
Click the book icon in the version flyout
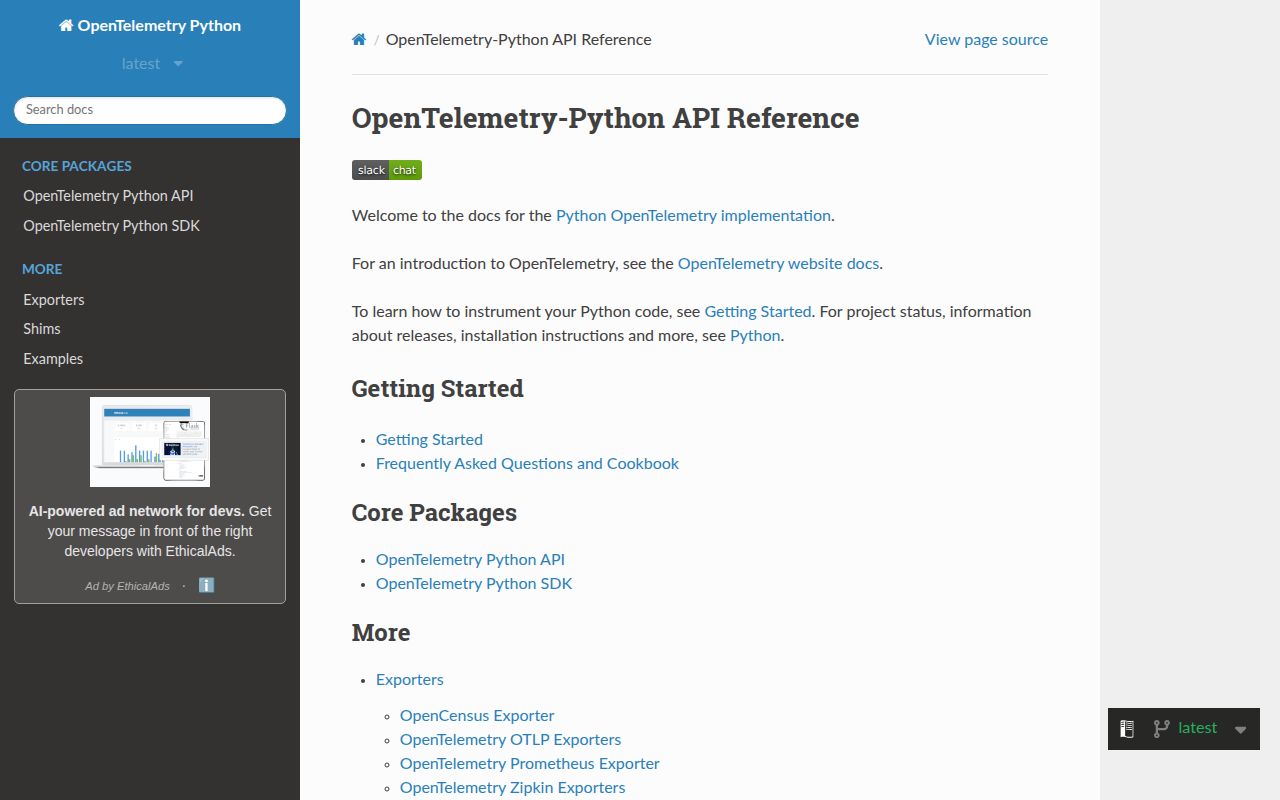[x=1127, y=729]
